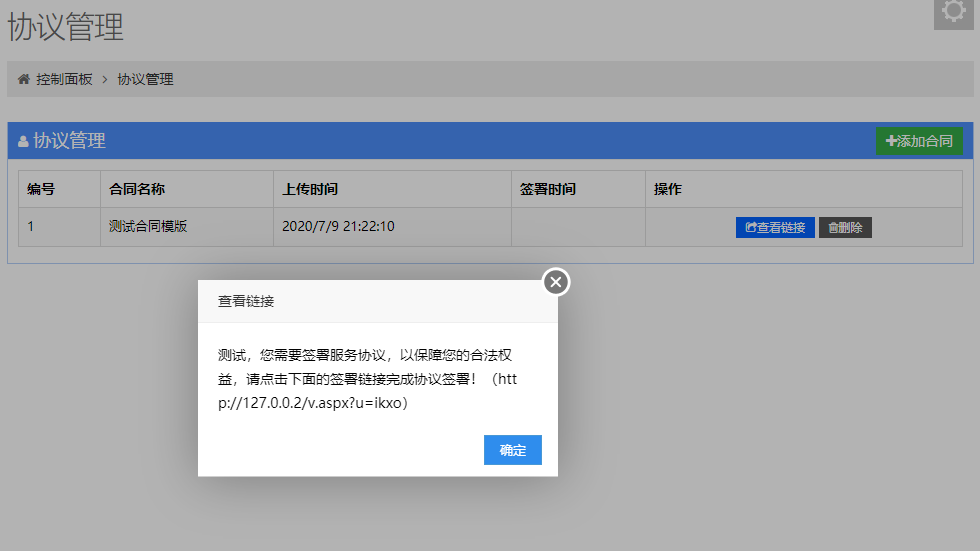Click 查看链接 for 测试合同模版
This screenshot has height=551, width=980.
(x=775, y=227)
